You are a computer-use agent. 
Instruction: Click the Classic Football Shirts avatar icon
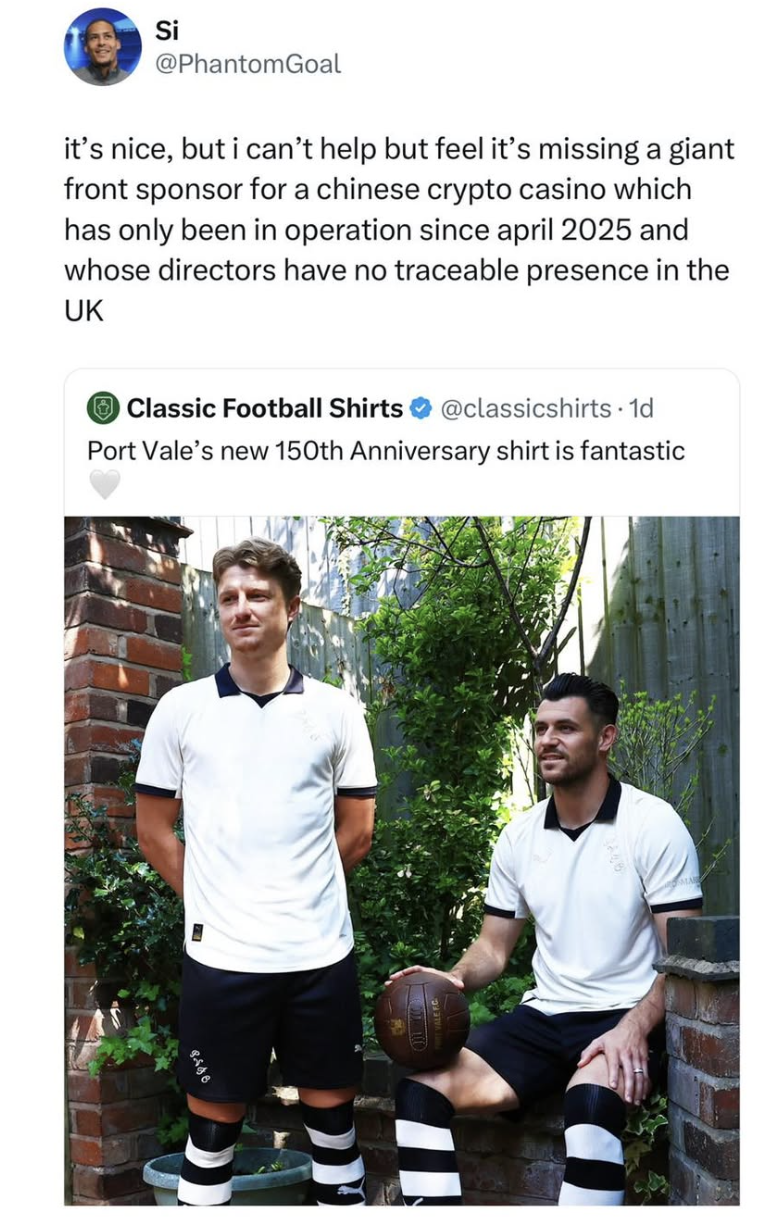(x=103, y=408)
